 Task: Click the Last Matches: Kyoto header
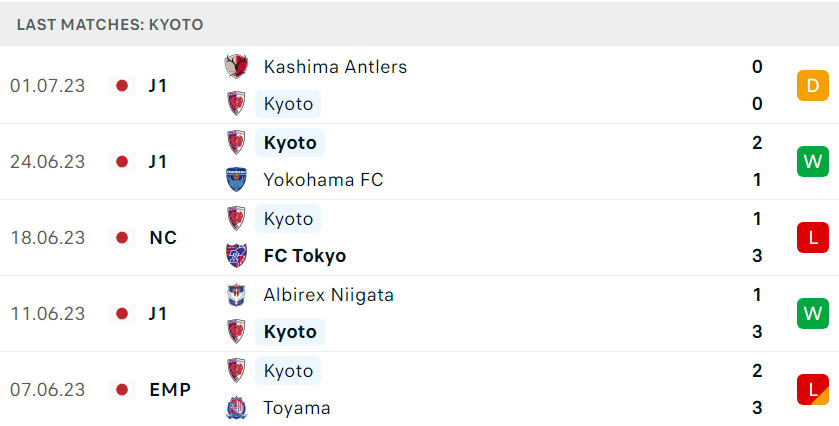click(110, 25)
